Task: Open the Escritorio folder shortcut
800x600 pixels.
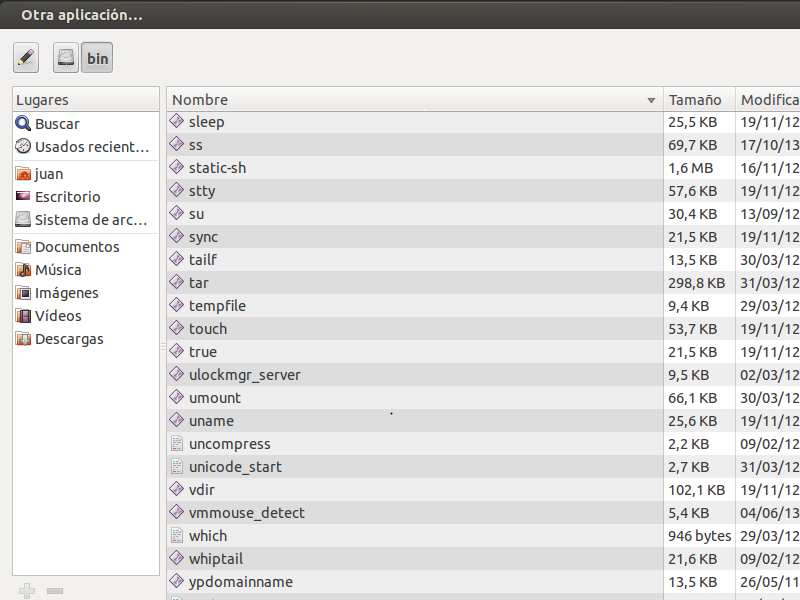Action: pyautogui.click(x=67, y=197)
